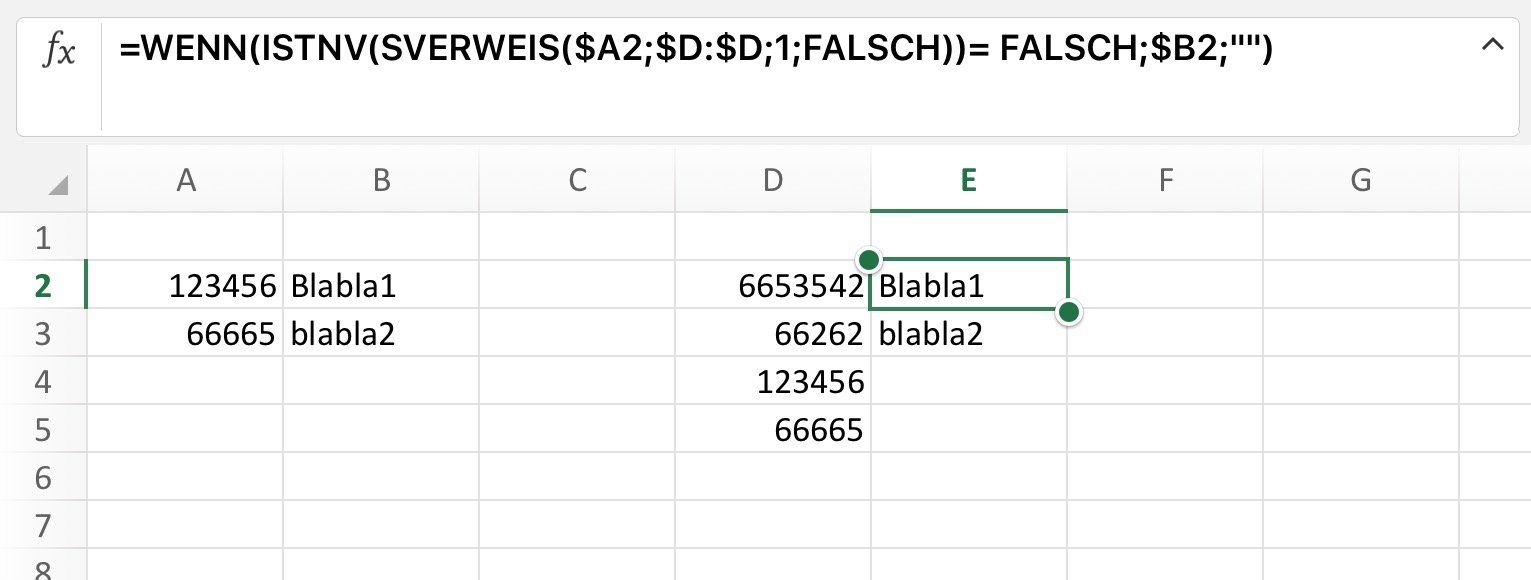Select row 2 header

tap(43, 286)
